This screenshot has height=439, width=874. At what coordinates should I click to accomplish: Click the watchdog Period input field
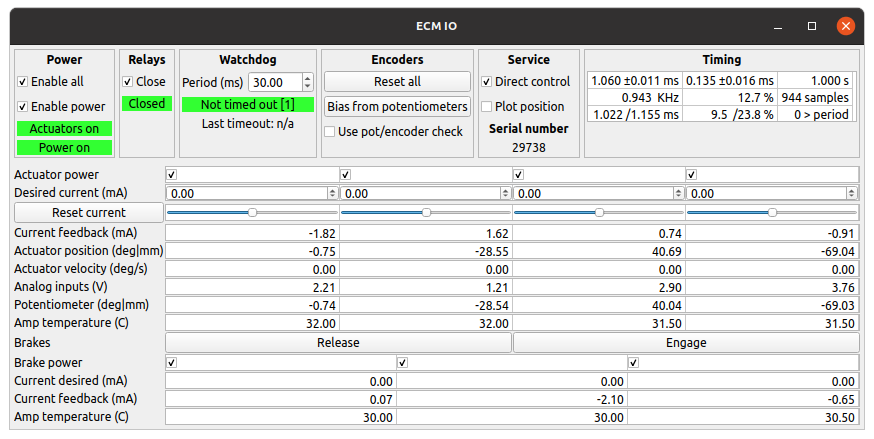[x=275, y=82]
